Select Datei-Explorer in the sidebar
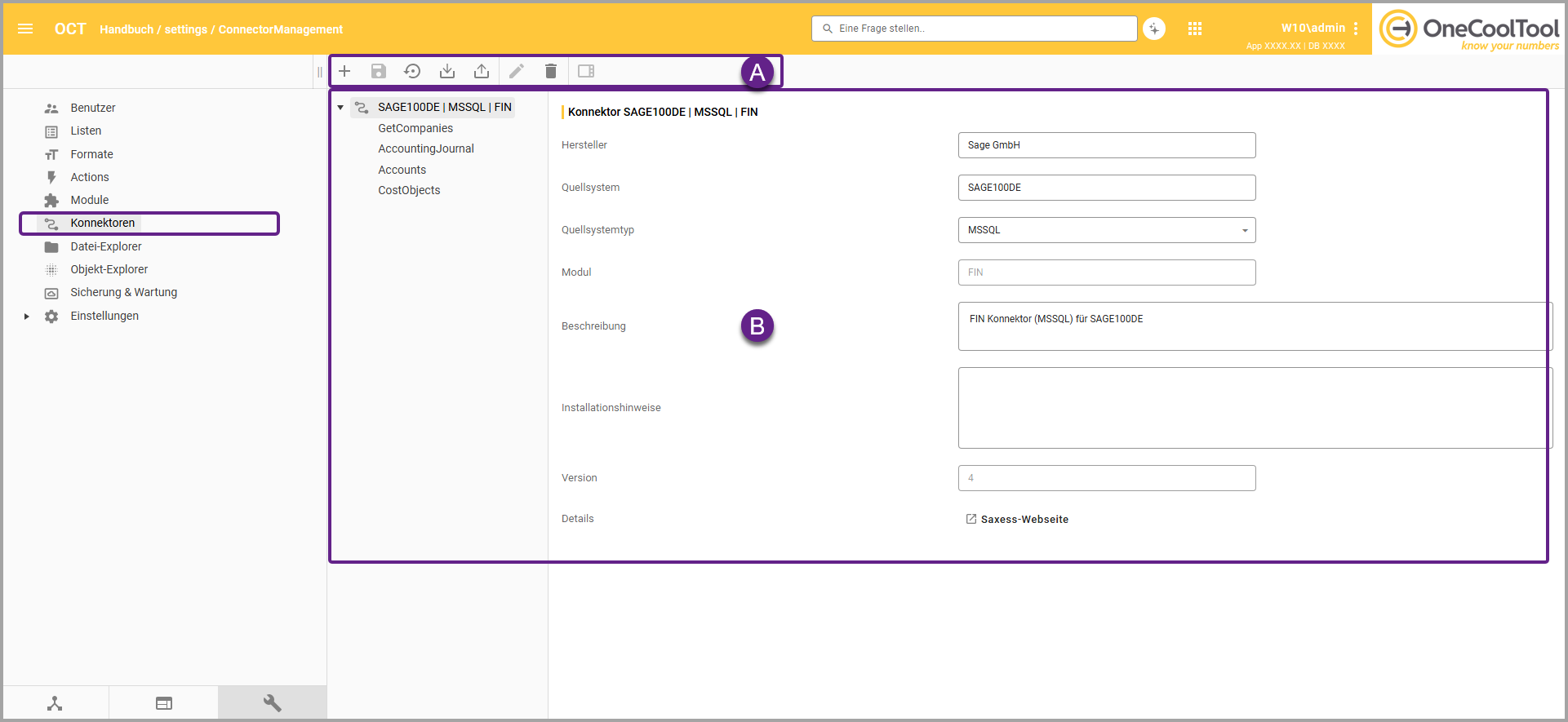 click(106, 246)
